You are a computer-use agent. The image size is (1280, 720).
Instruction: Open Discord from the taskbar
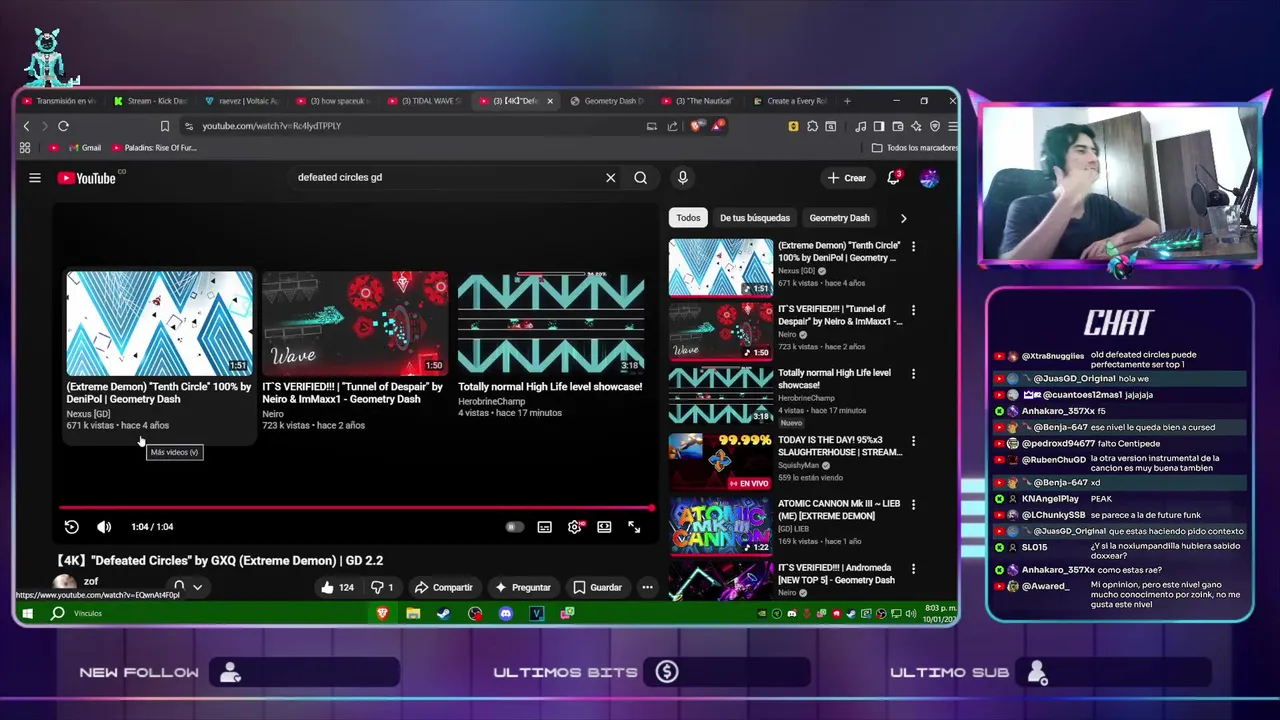tap(506, 613)
